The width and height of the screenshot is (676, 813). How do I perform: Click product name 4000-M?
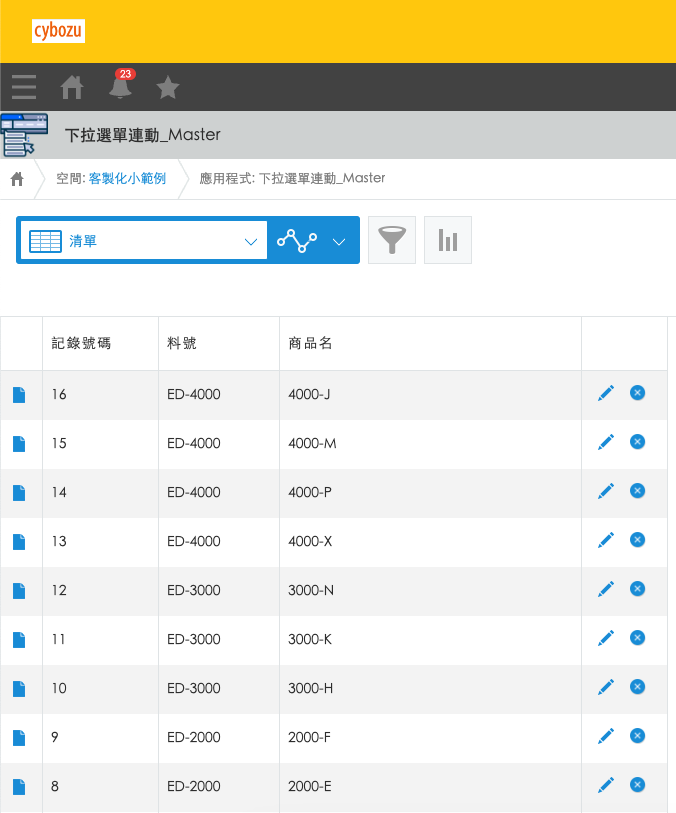pos(313,444)
